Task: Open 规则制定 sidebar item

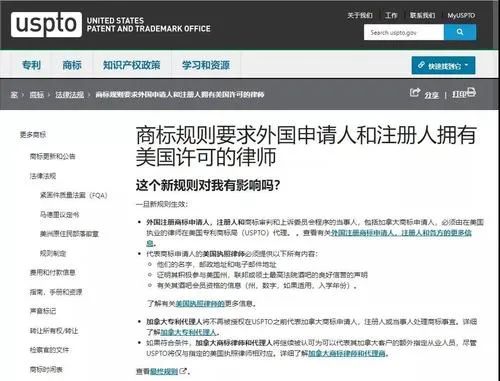Action: click(x=53, y=253)
